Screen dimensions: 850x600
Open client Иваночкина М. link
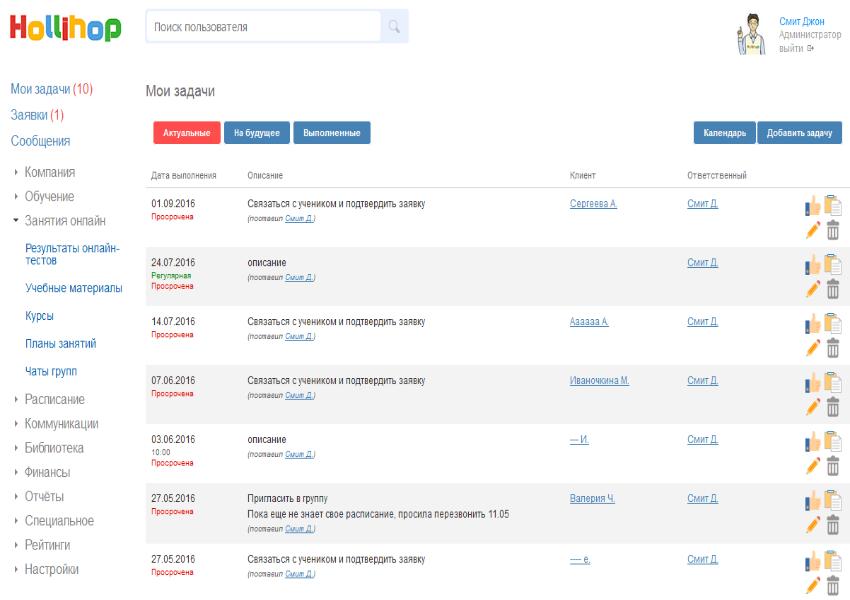[x=599, y=380]
